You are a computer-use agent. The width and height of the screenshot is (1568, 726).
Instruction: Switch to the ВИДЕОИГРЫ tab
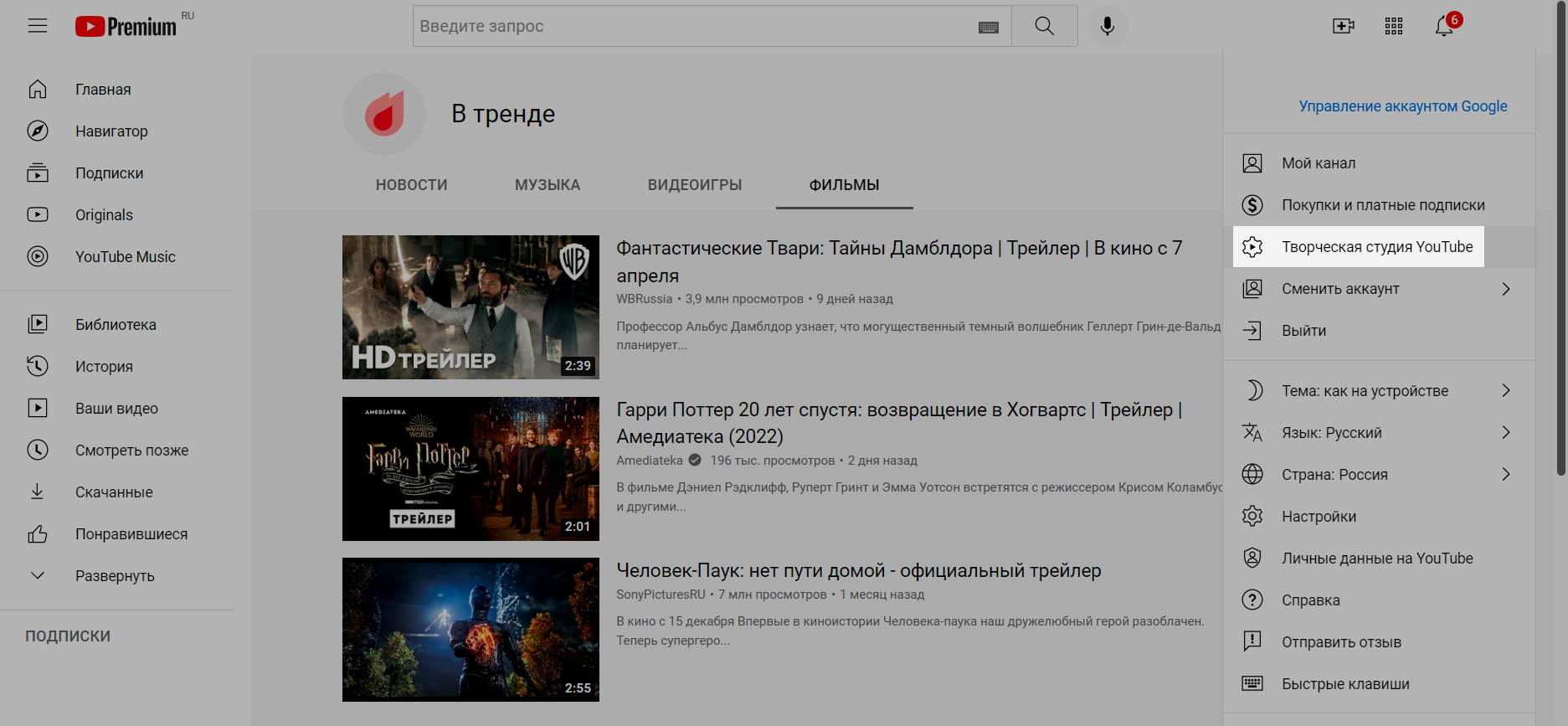(695, 185)
